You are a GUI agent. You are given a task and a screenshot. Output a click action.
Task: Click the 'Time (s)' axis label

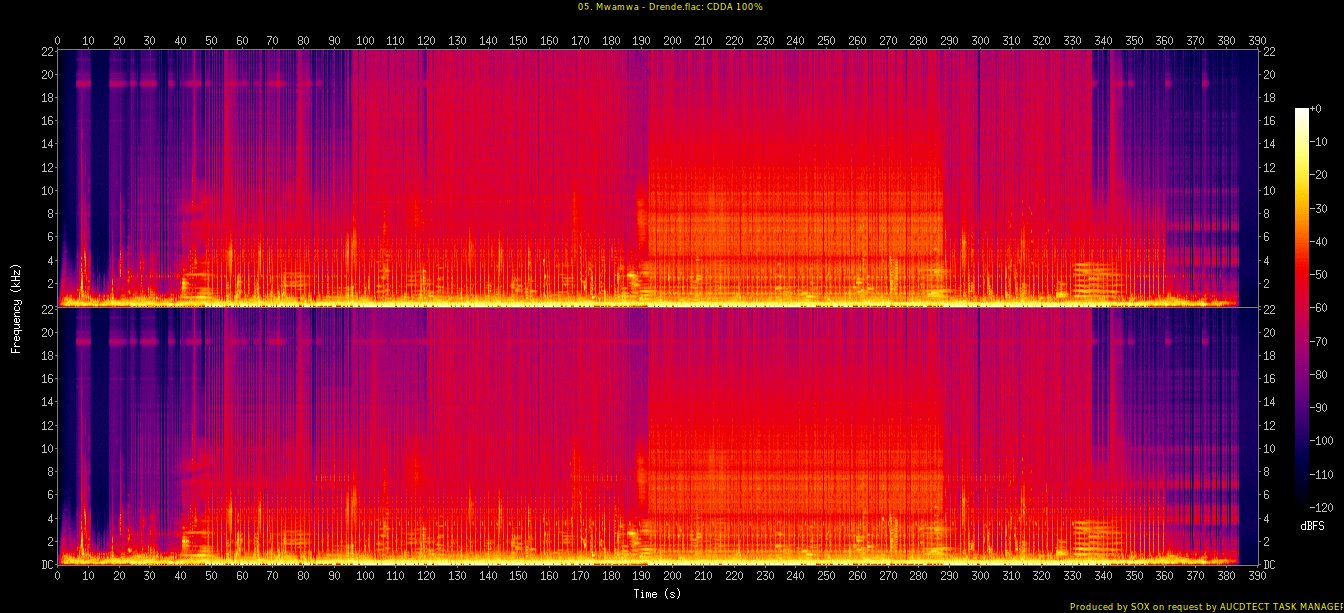(x=657, y=594)
